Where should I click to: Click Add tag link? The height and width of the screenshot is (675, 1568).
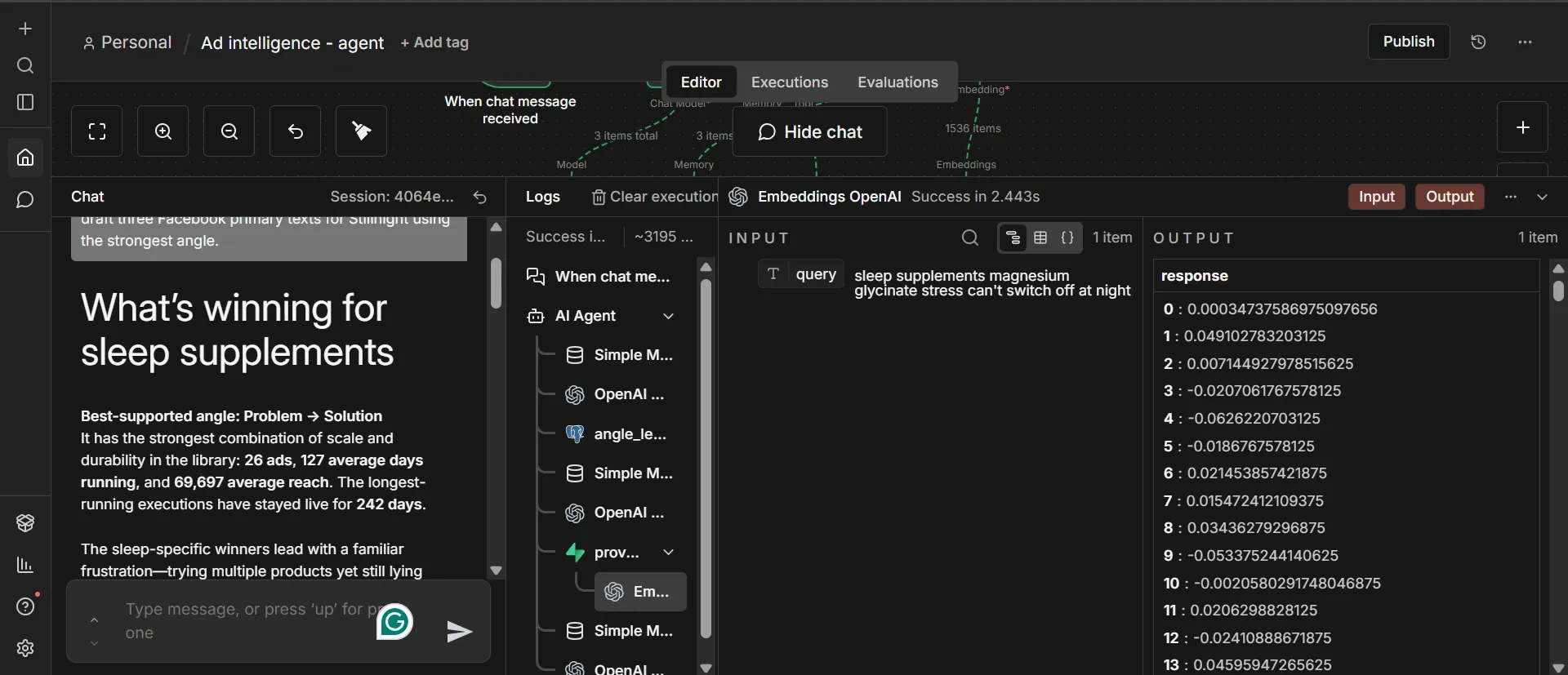point(434,42)
